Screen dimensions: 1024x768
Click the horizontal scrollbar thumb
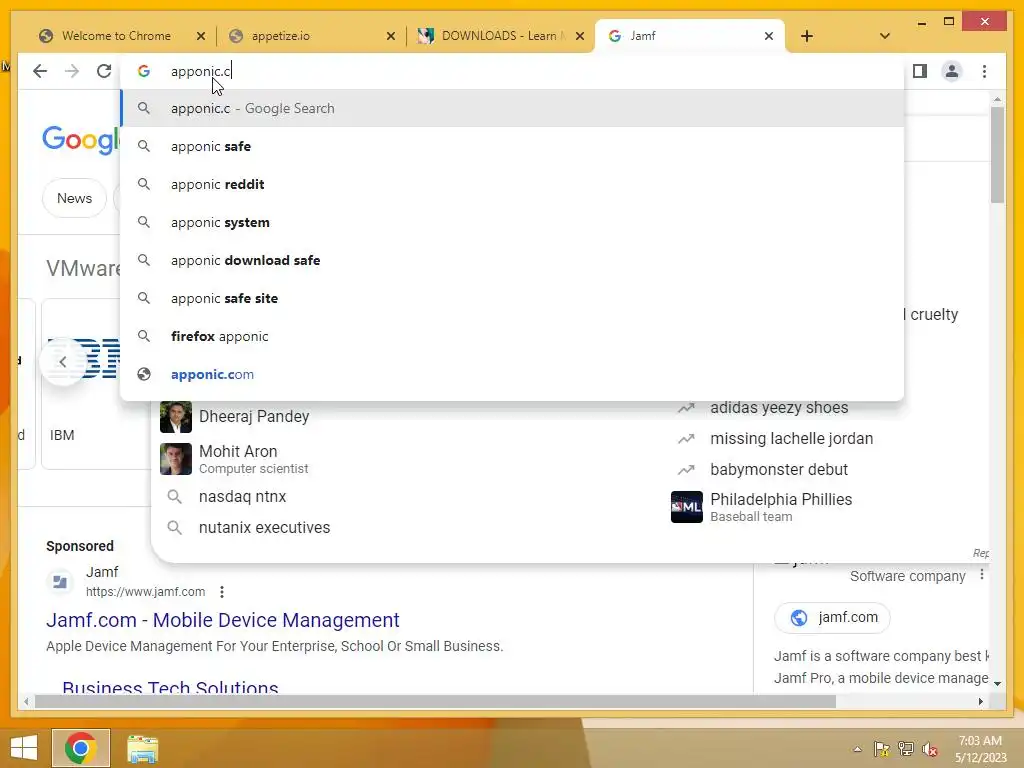(435, 701)
